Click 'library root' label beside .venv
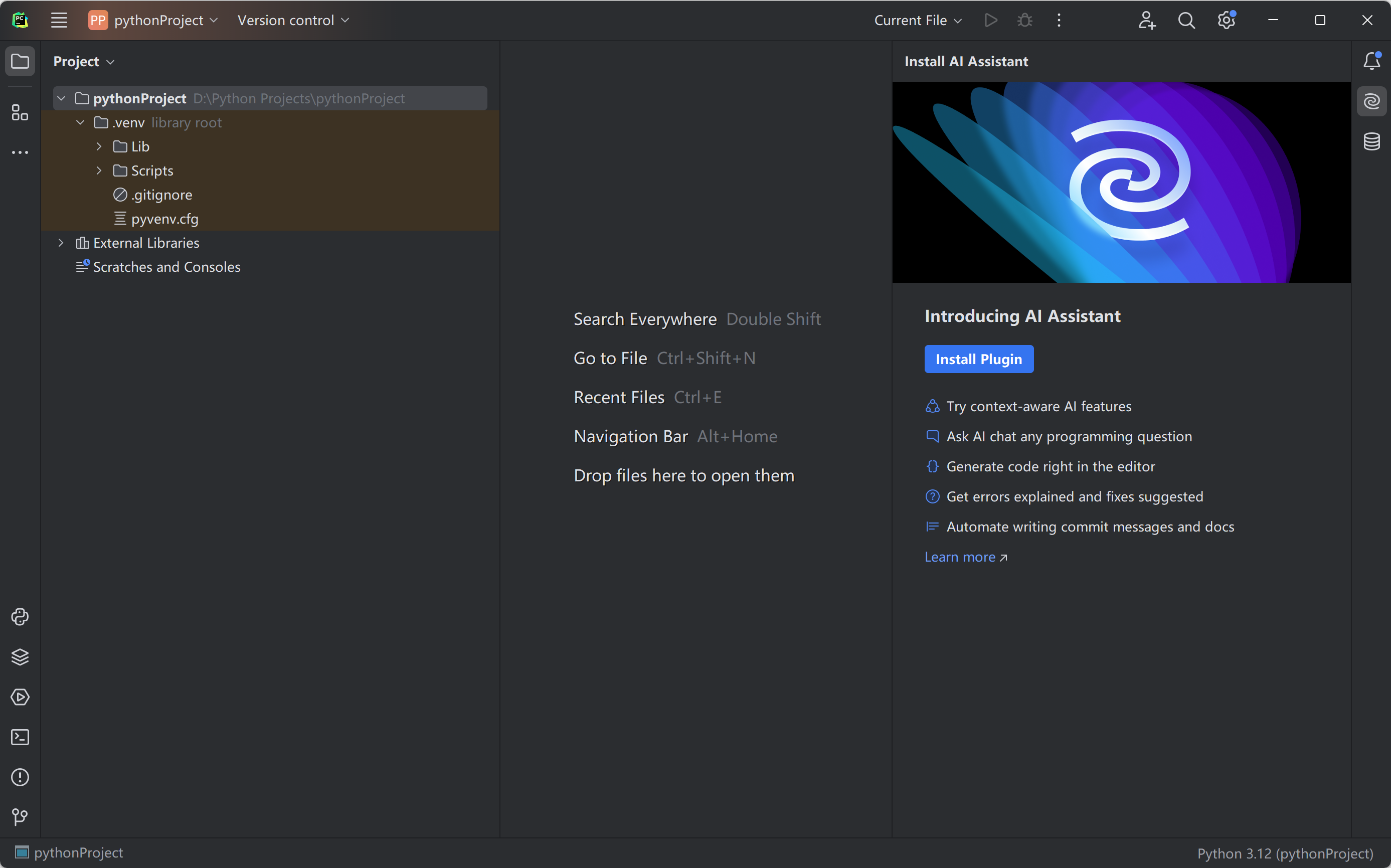 187,122
